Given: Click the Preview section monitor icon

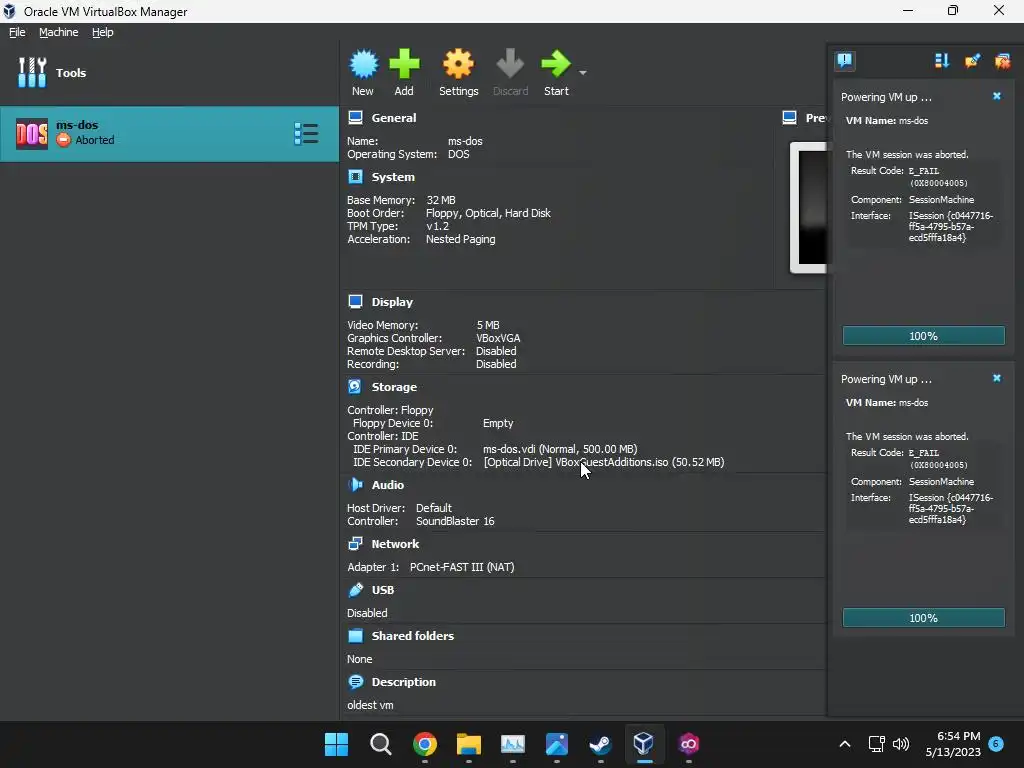Looking at the screenshot, I should coord(790,118).
